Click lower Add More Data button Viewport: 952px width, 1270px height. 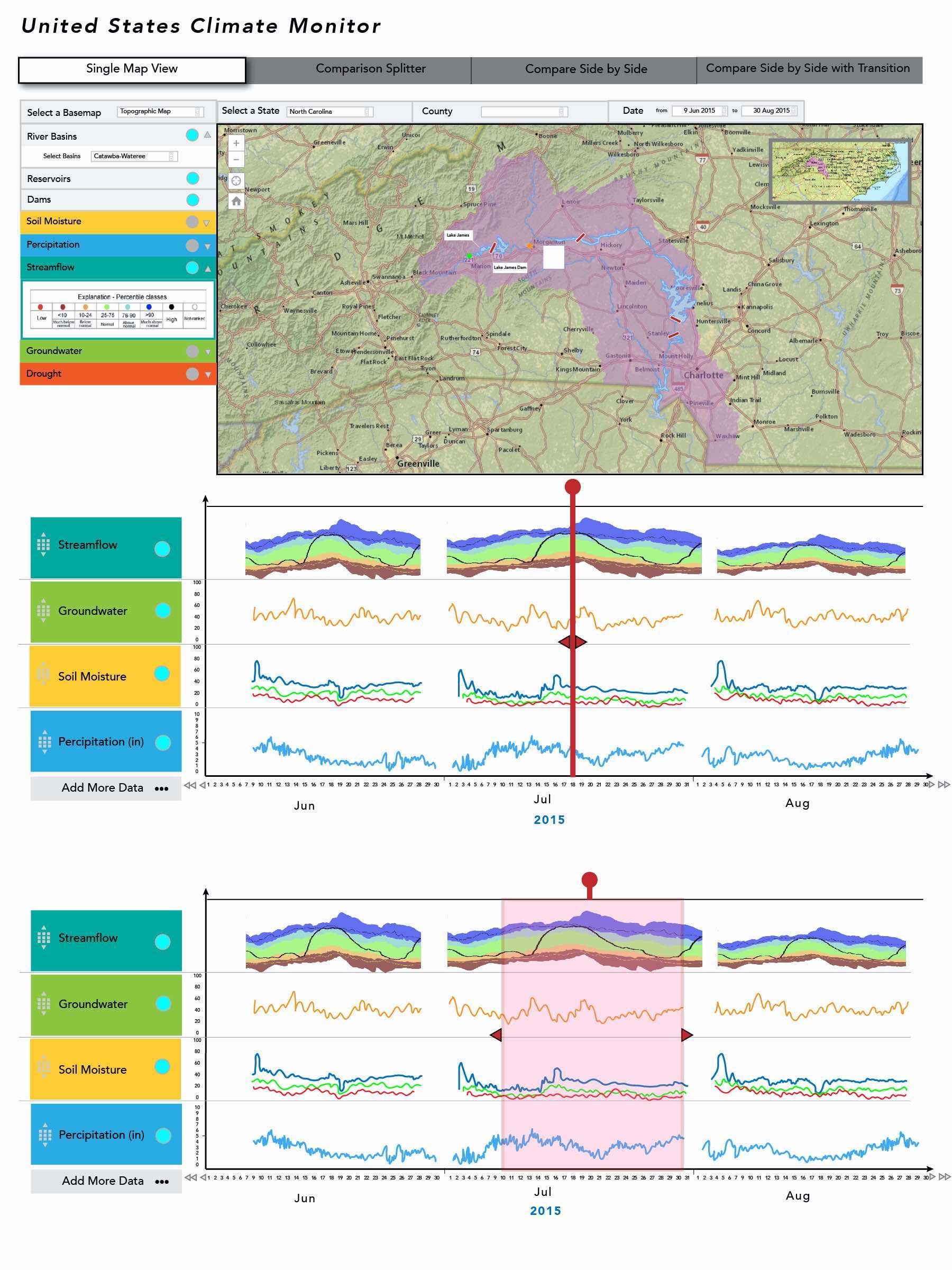point(106,1181)
